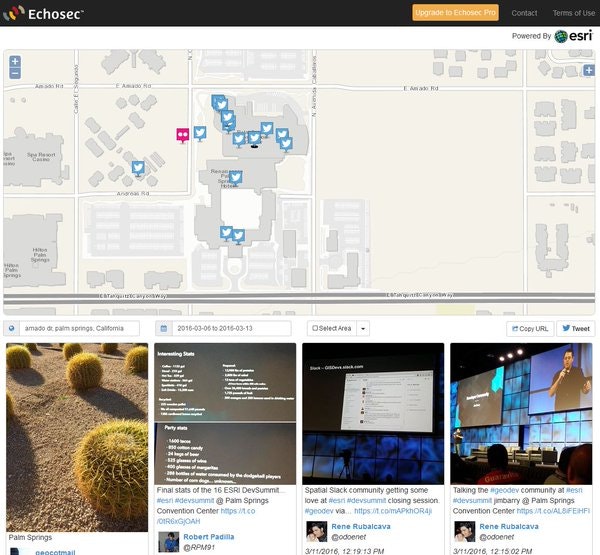
Task: Click the 3/11/2016, 12:15:02 PM timestamp
Action: point(492,551)
